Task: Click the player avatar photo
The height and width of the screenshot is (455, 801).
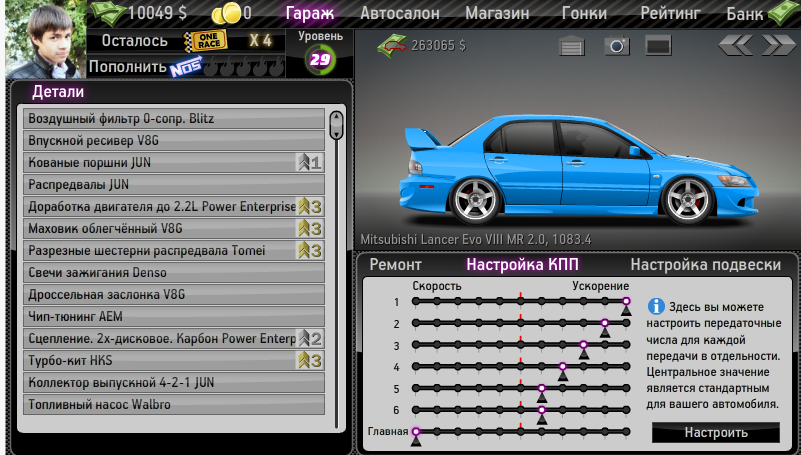Action: [45, 40]
